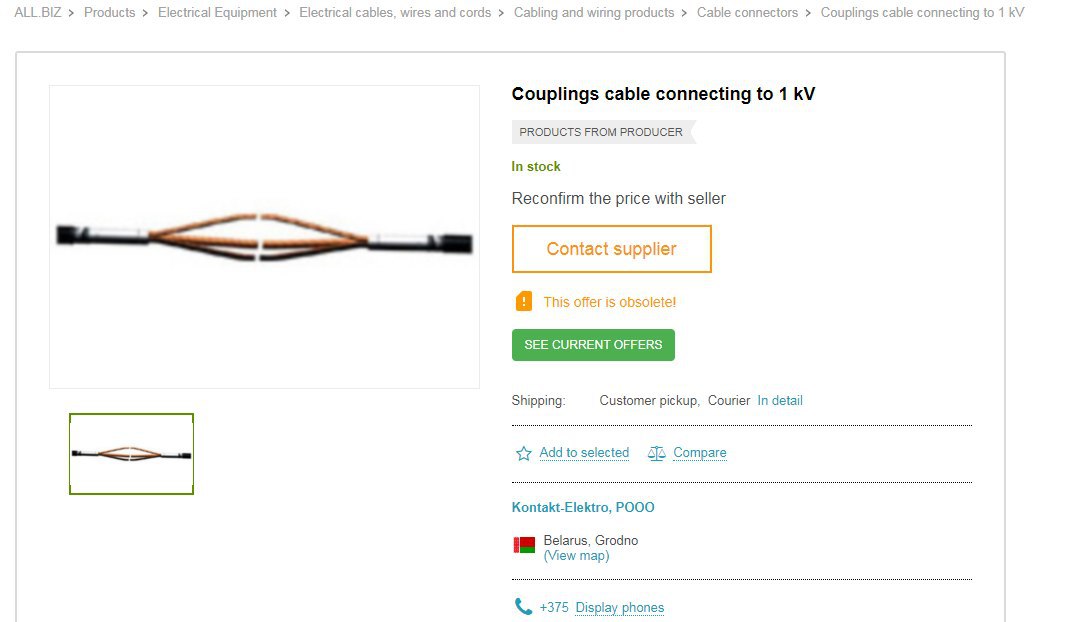The width and height of the screenshot is (1075, 622).
Task: Click View map link
Action: [x=577, y=555]
